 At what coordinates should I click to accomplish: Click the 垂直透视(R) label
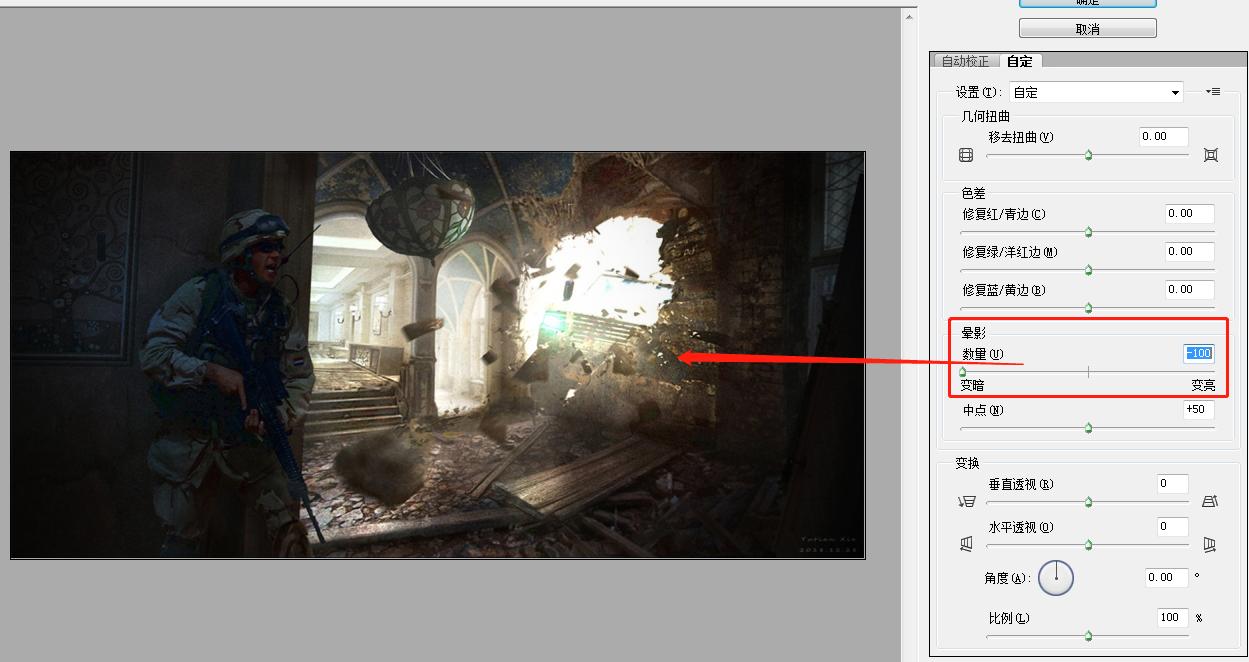[1021, 484]
